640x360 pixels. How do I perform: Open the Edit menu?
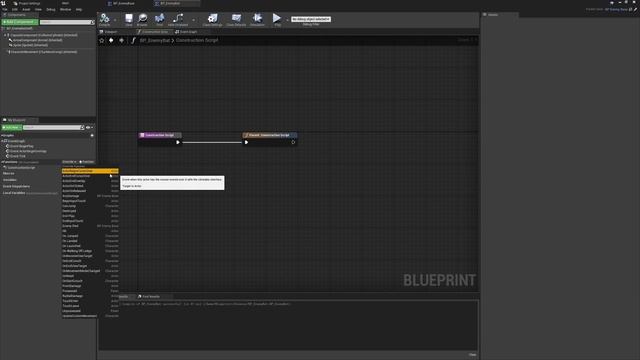click(15, 9)
